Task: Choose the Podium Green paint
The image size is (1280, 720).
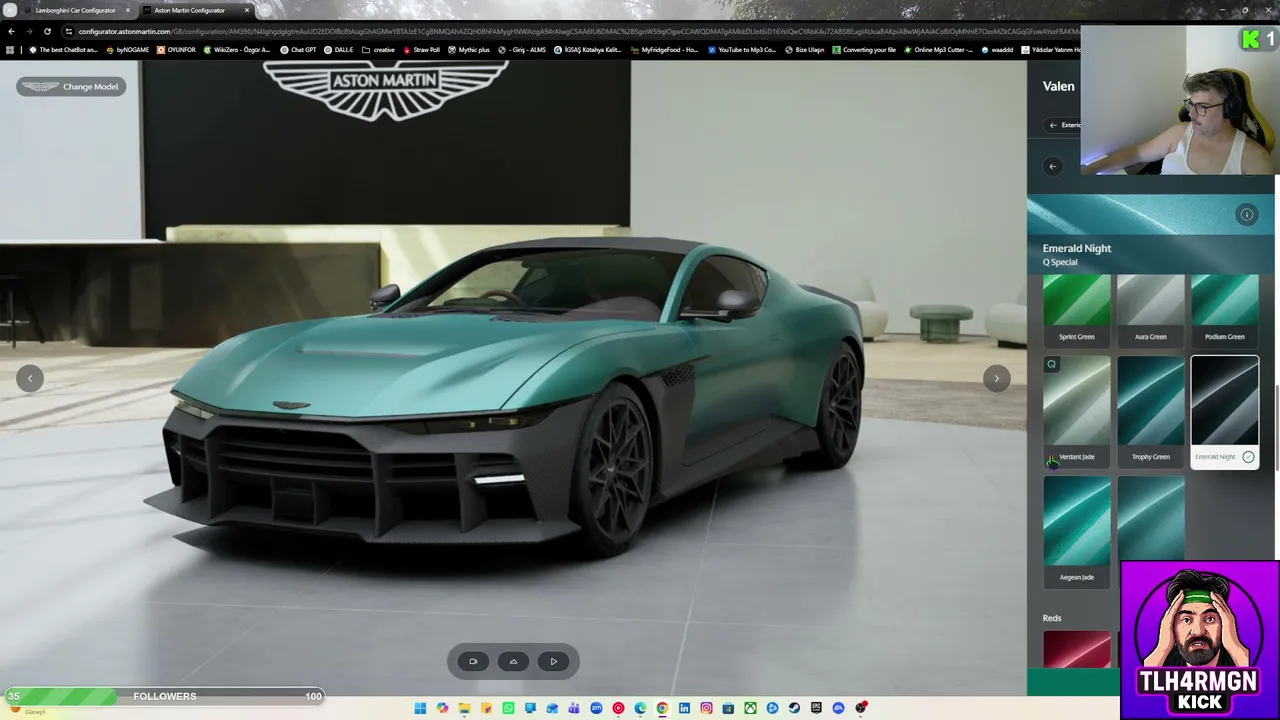Action: pos(1225,310)
